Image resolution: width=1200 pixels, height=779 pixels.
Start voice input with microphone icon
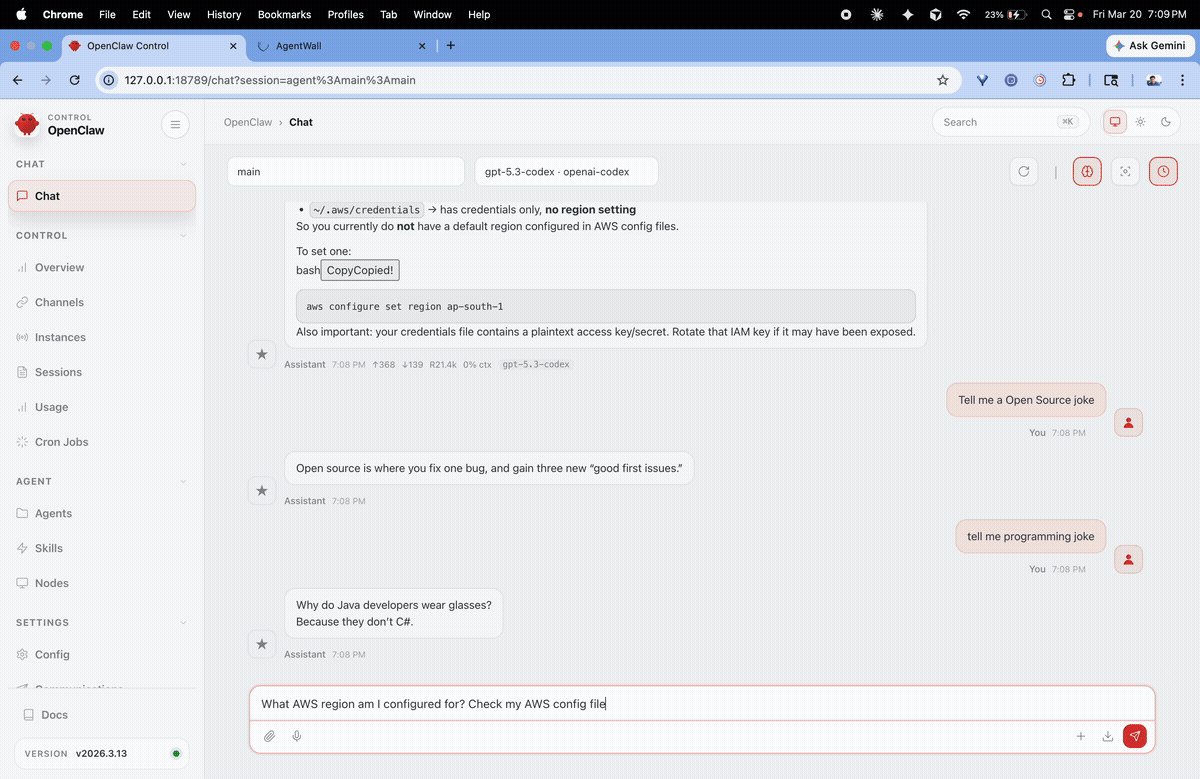297,736
